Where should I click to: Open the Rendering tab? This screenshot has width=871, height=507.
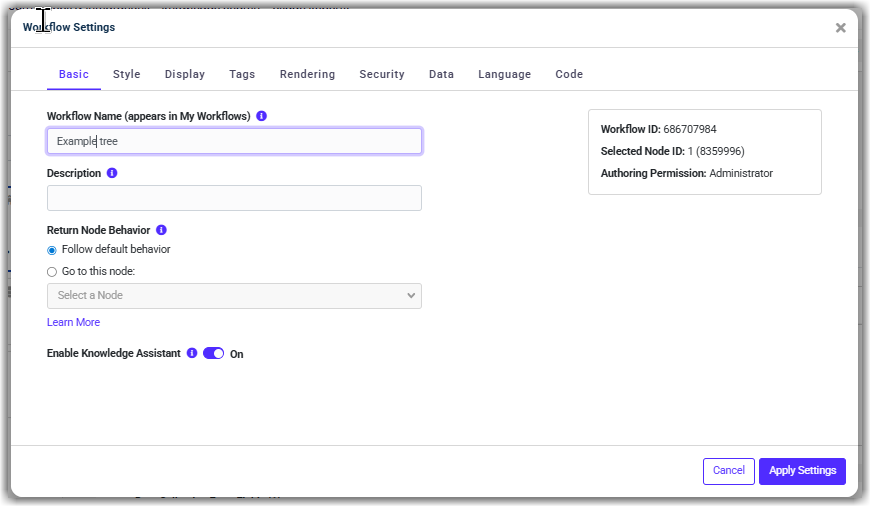307,74
